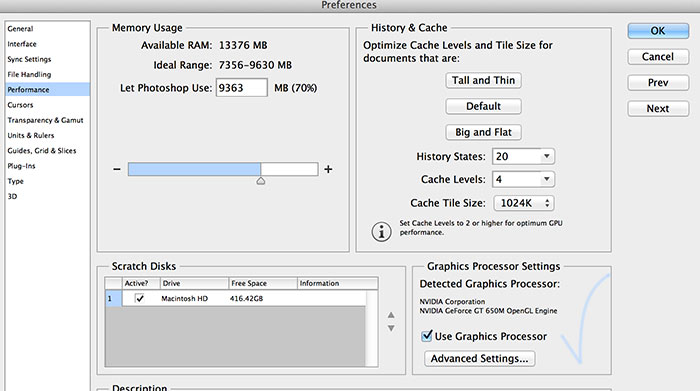Click the plus icon beside memory slider
Screen dimensions: 700x391
[x=328, y=169]
